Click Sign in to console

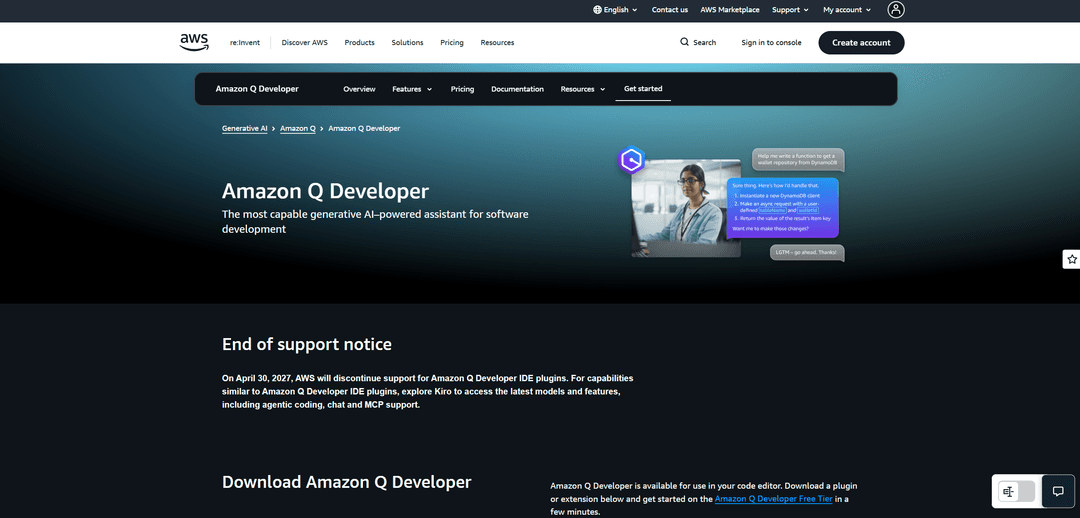(771, 43)
